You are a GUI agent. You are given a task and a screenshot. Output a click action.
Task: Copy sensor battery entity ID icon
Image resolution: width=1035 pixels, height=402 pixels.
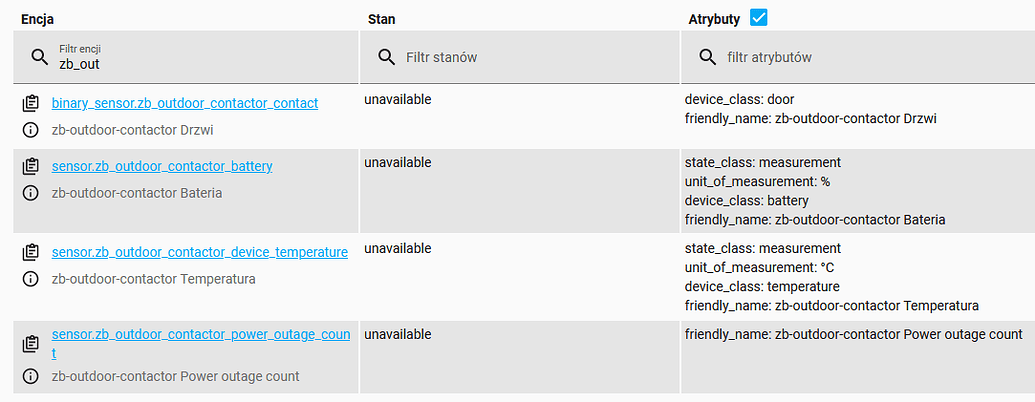point(30,167)
